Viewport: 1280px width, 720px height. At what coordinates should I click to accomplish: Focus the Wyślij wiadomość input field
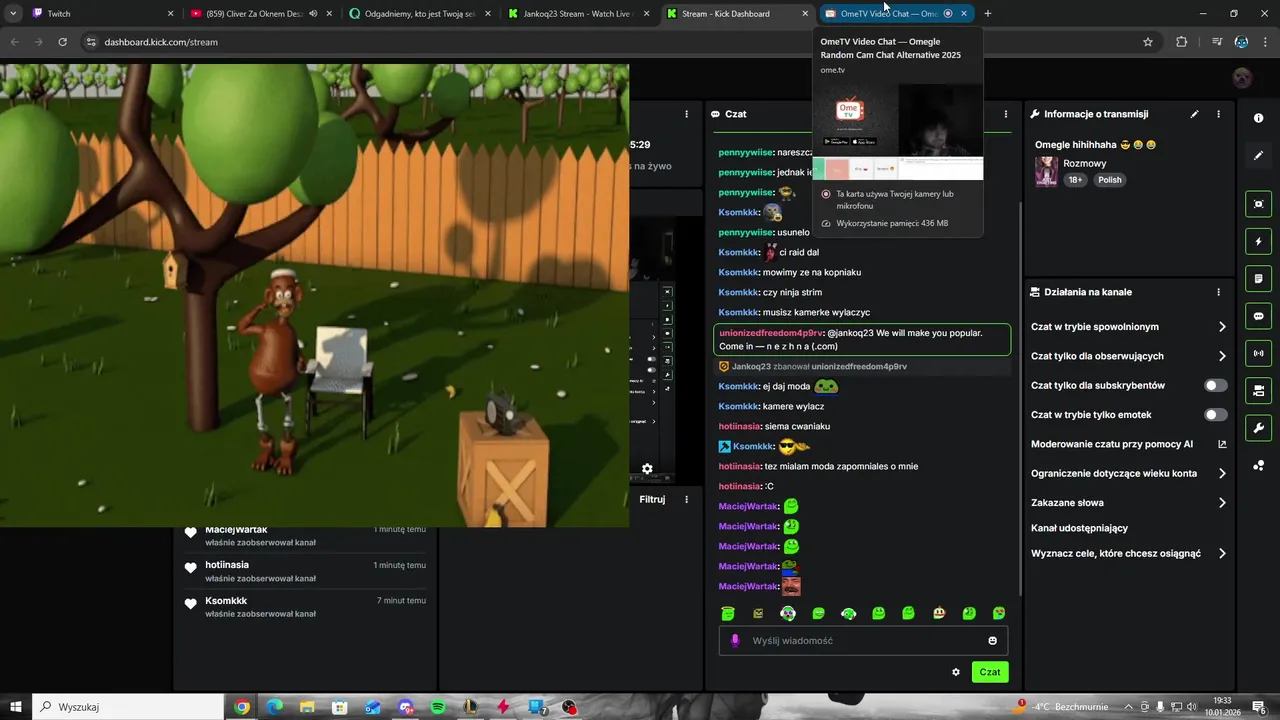click(863, 641)
